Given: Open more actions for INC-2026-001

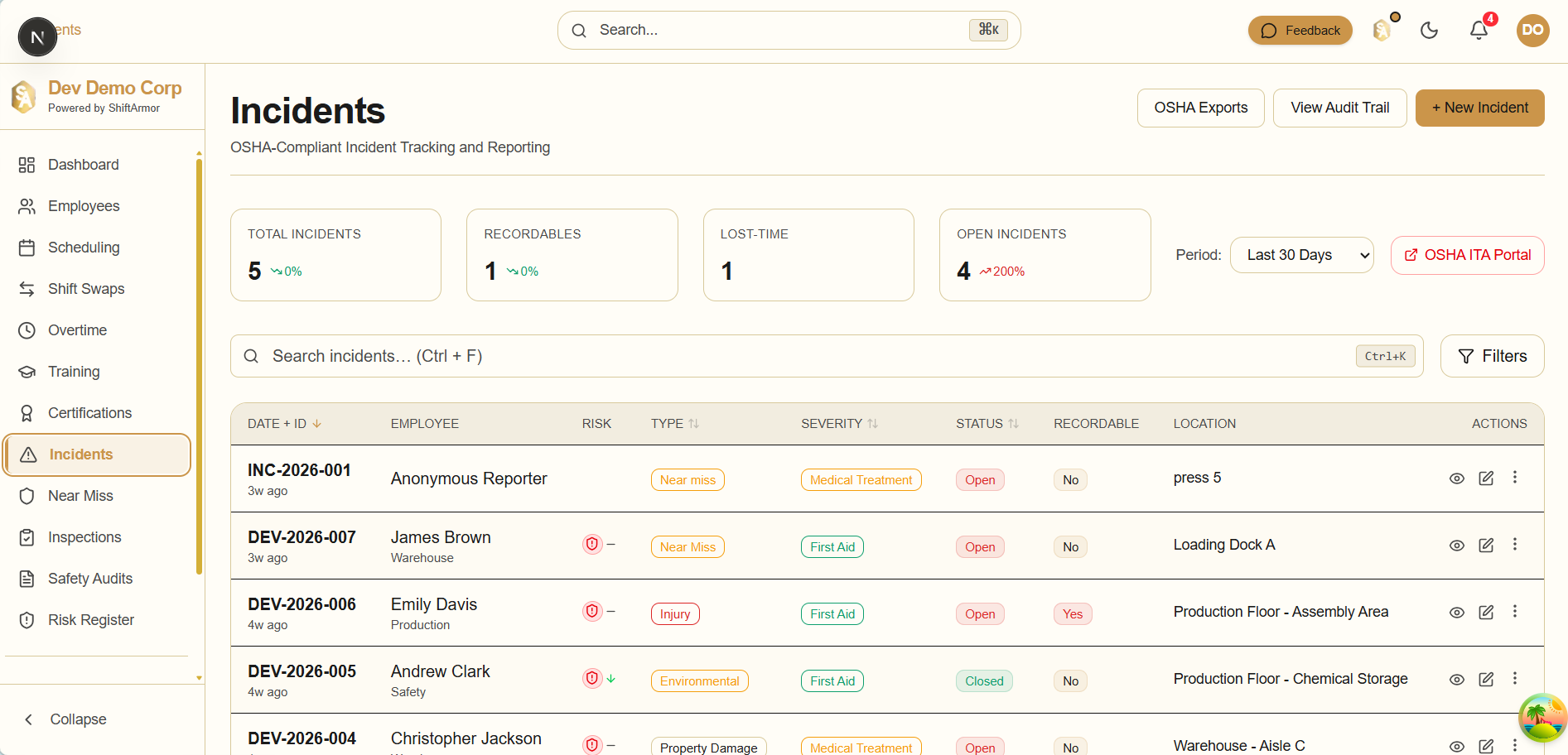Looking at the screenshot, I should click(1515, 478).
